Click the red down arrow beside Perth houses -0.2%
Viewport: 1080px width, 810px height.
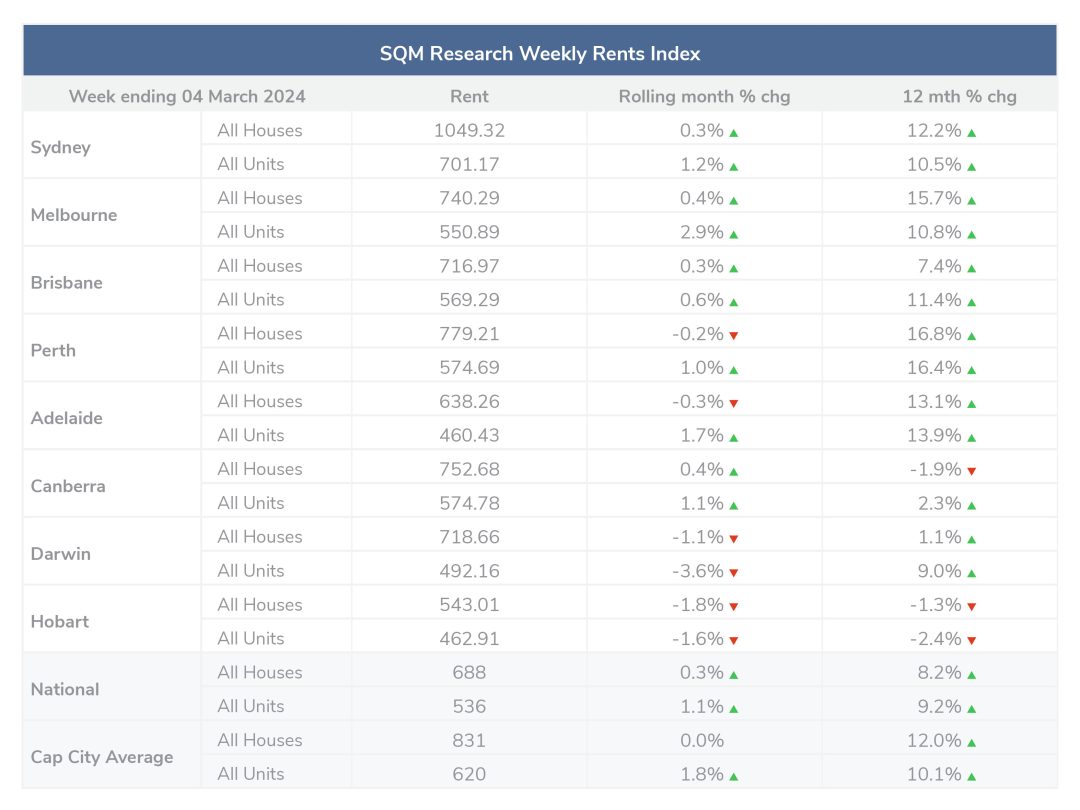click(x=734, y=335)
